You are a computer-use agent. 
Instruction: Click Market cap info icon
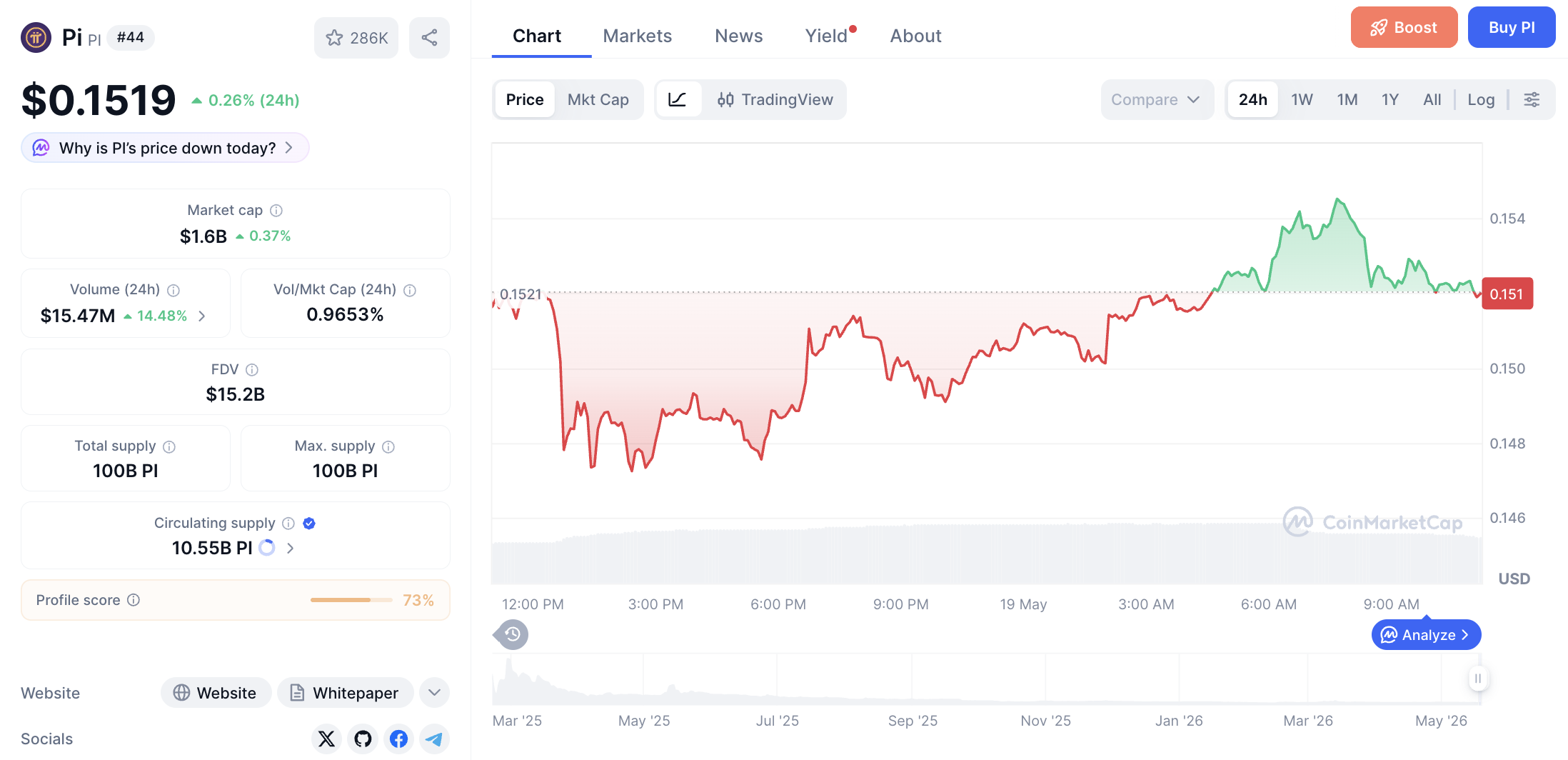click(276, 211)
